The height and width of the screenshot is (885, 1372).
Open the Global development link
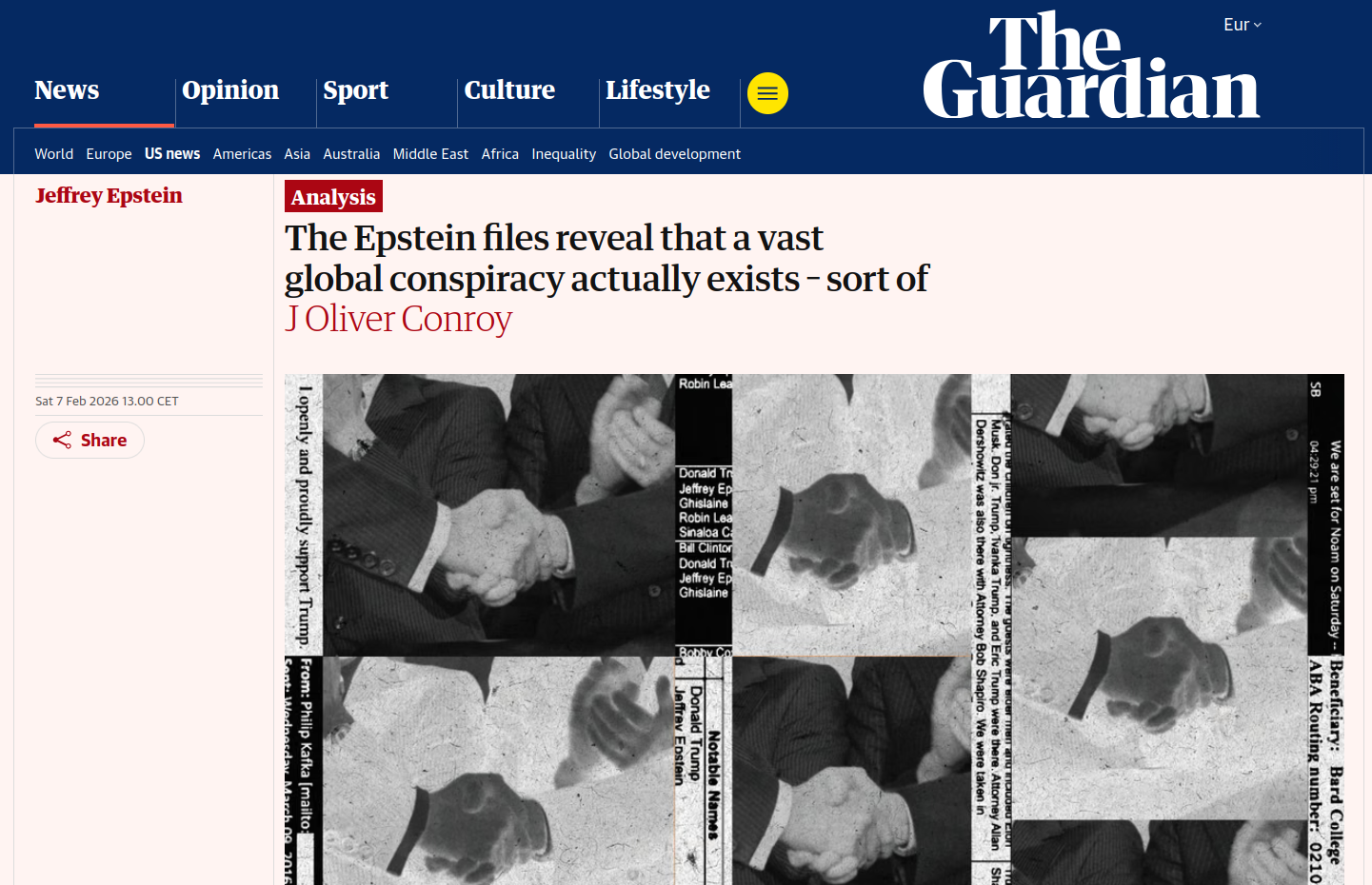click(x=674, y=154)
